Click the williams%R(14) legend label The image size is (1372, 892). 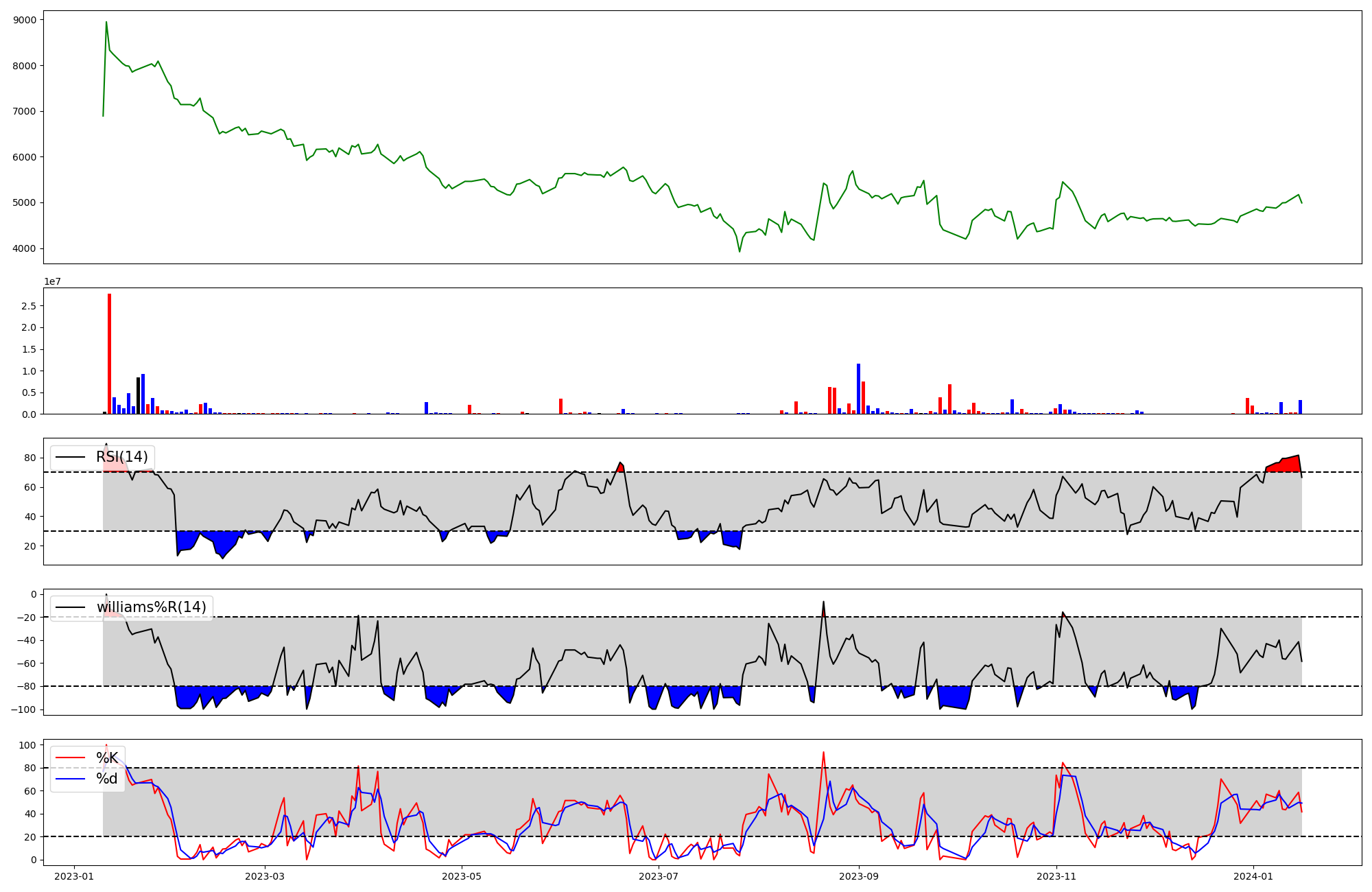point(151,607)
